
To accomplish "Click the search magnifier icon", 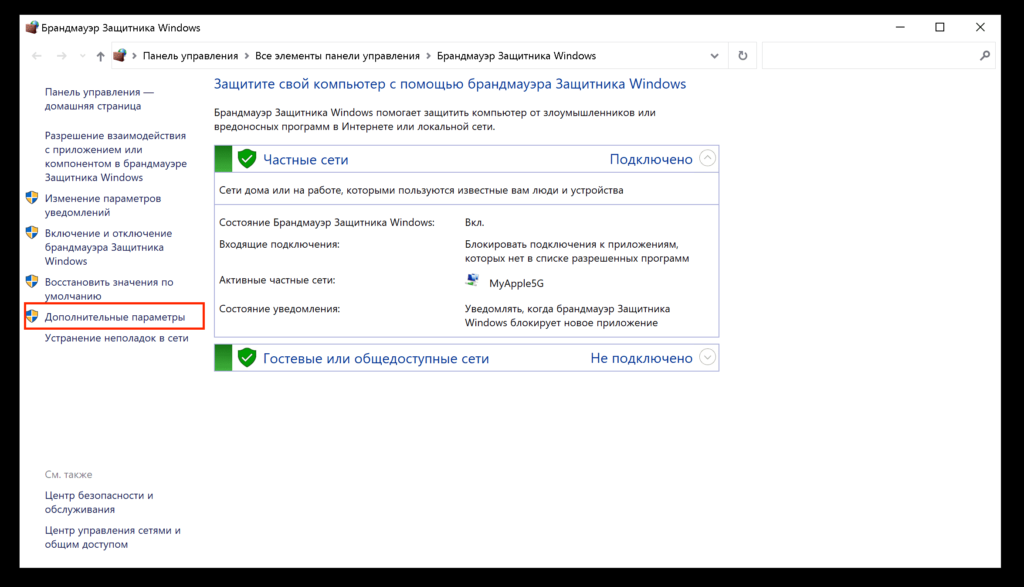I will (985, 56).
